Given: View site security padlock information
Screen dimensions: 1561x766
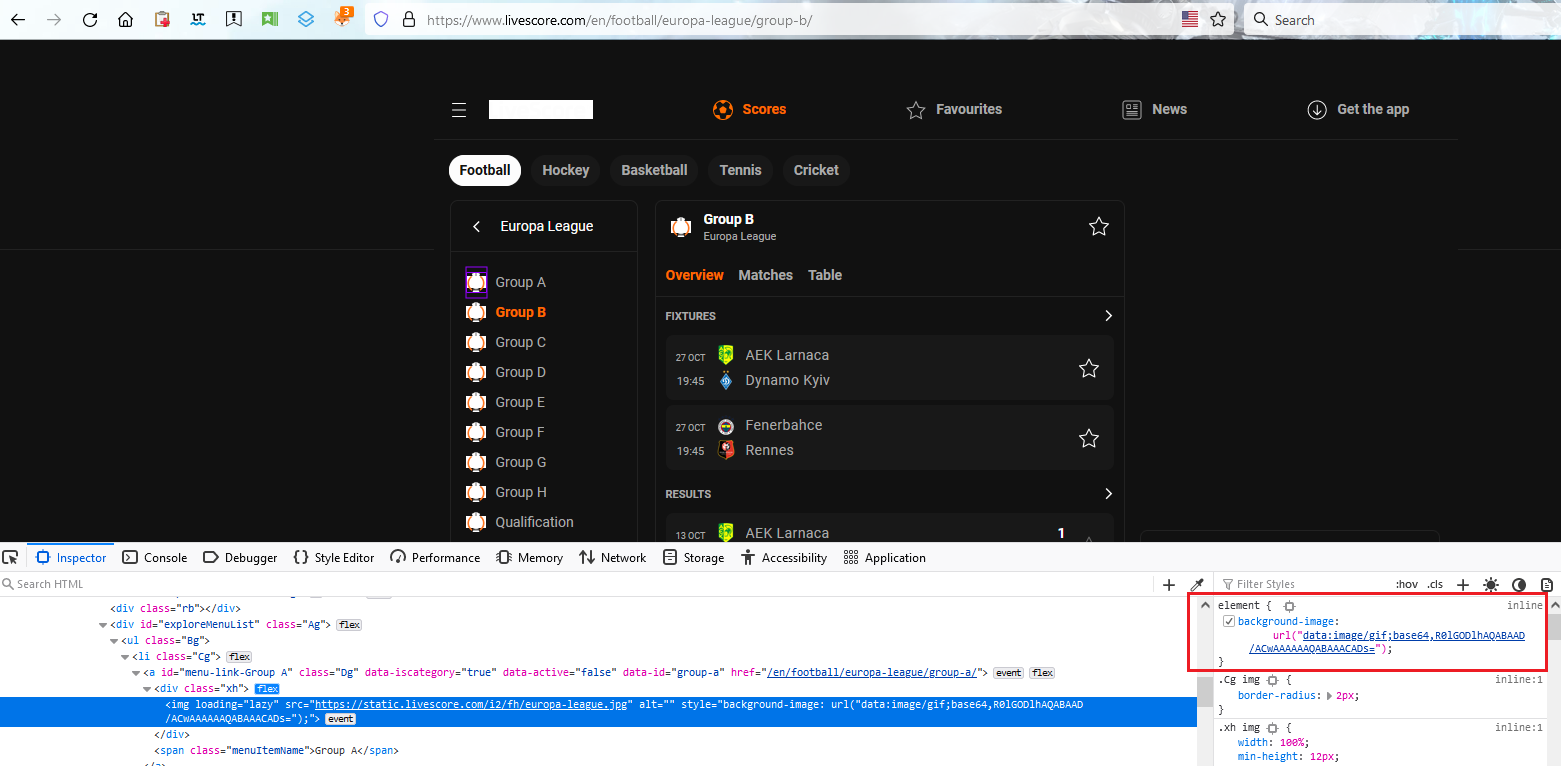Looking at the screenshot, I should point(408,19).
